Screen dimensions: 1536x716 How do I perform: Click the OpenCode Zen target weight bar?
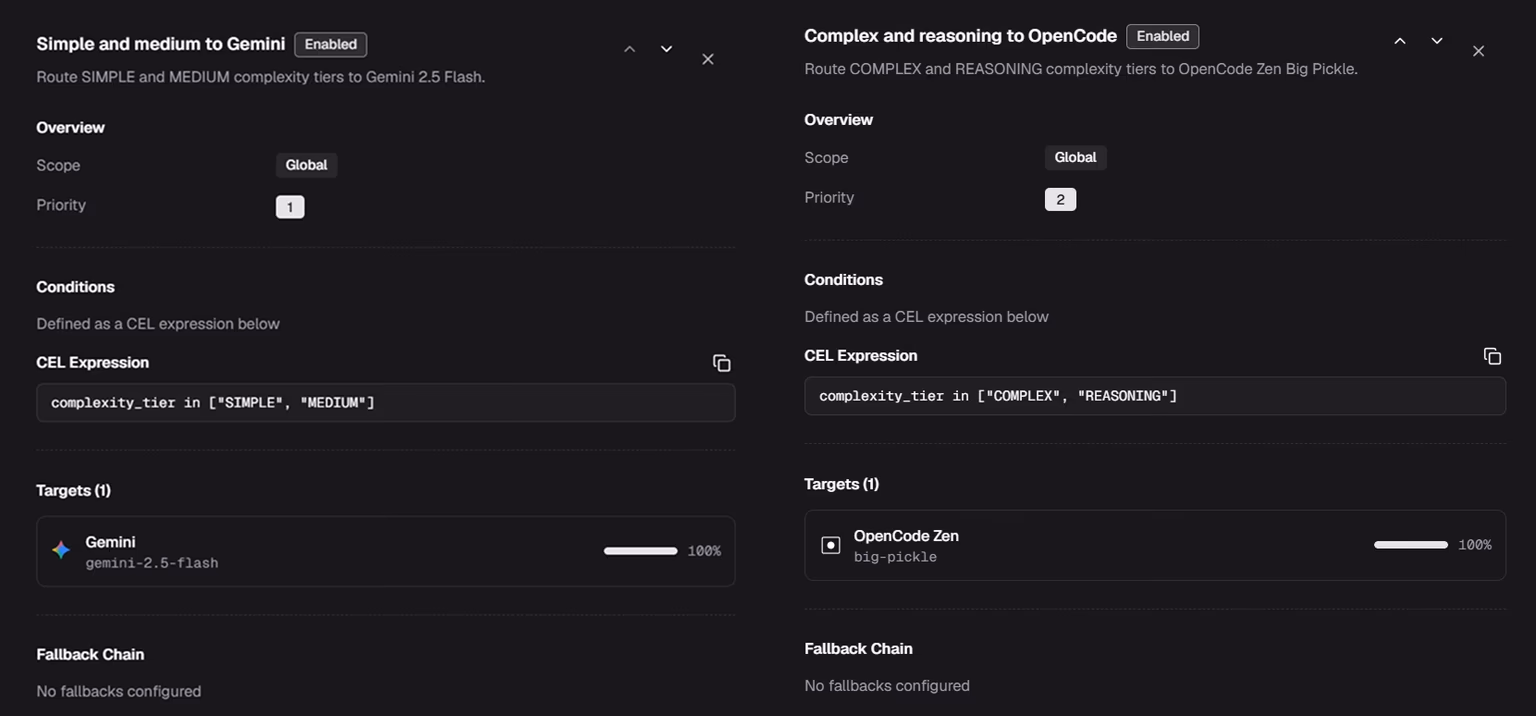pos(1411,545)
